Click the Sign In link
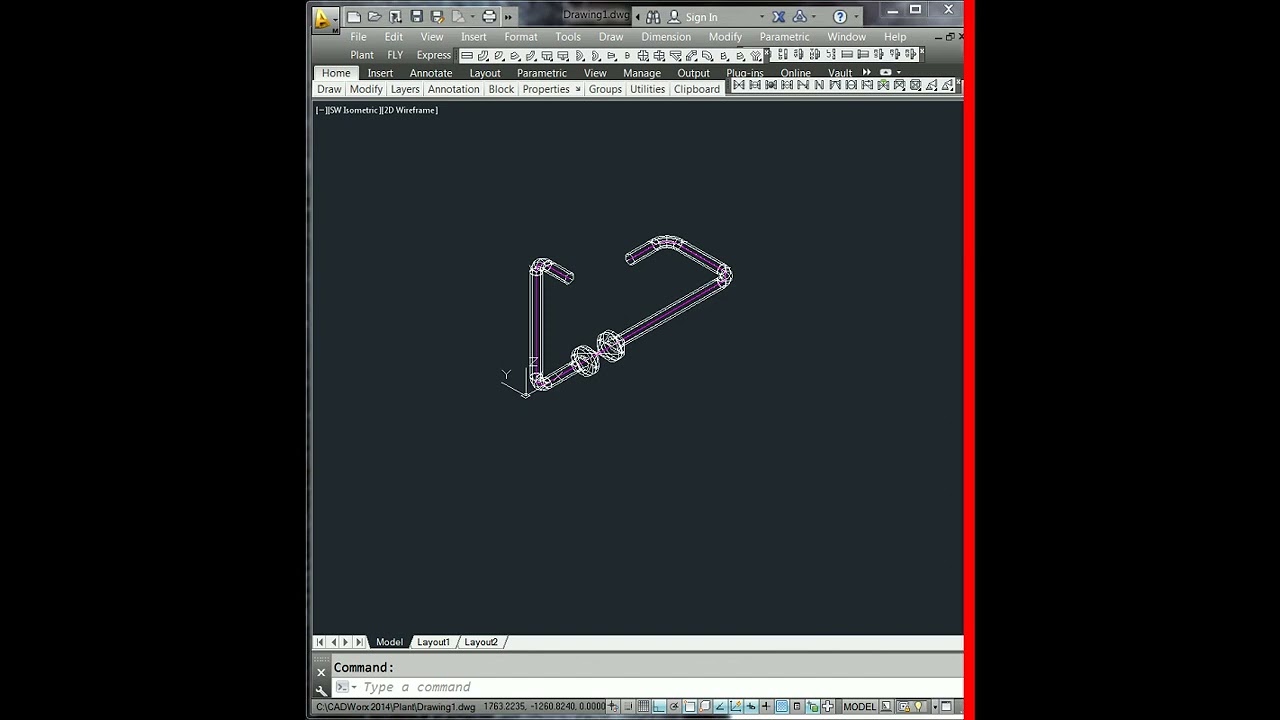 click(701, 17)
